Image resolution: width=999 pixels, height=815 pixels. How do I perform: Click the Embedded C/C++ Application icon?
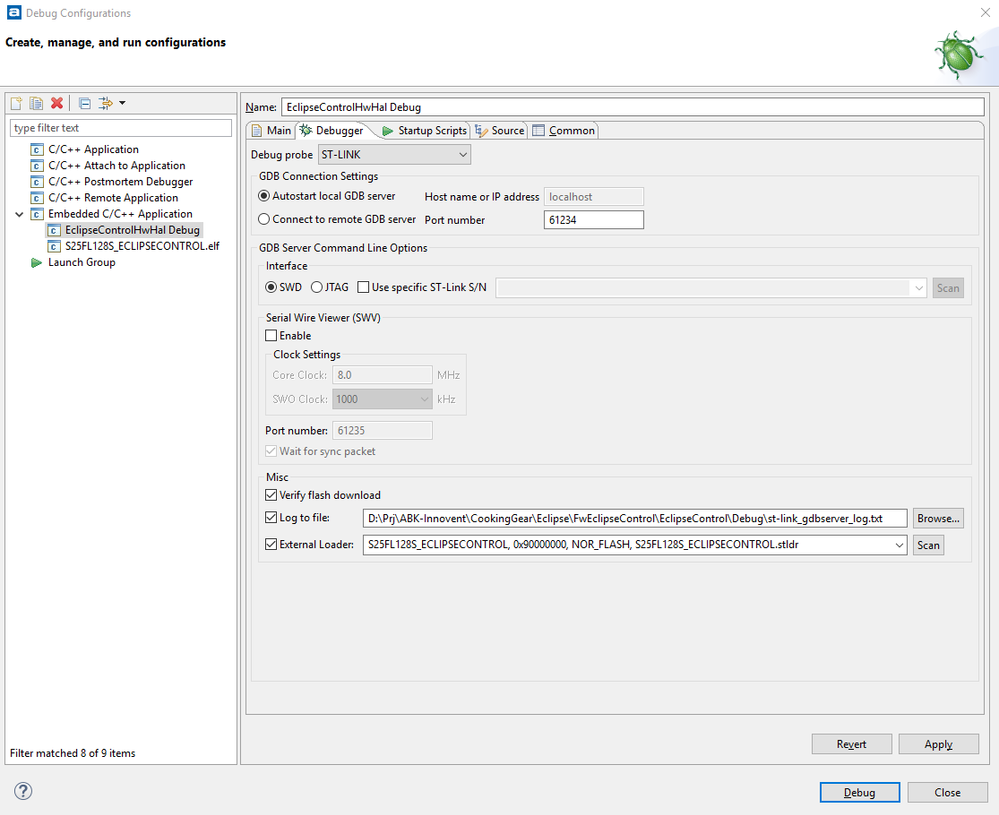[x=37, y=214]
